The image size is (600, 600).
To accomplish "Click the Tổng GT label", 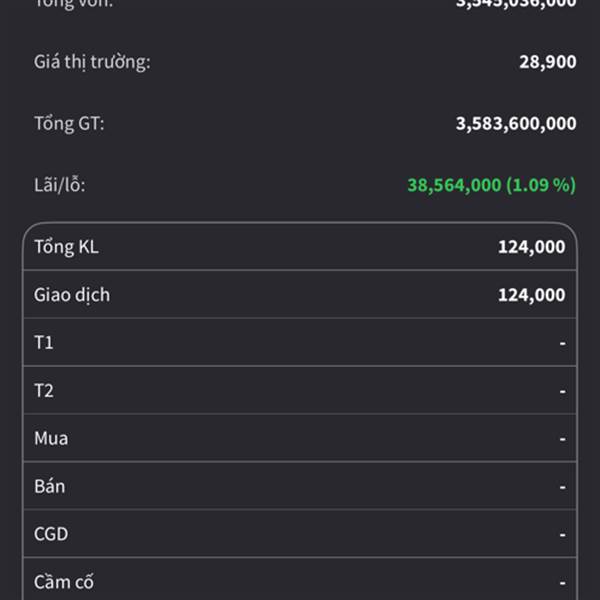I will click(69, 123).
